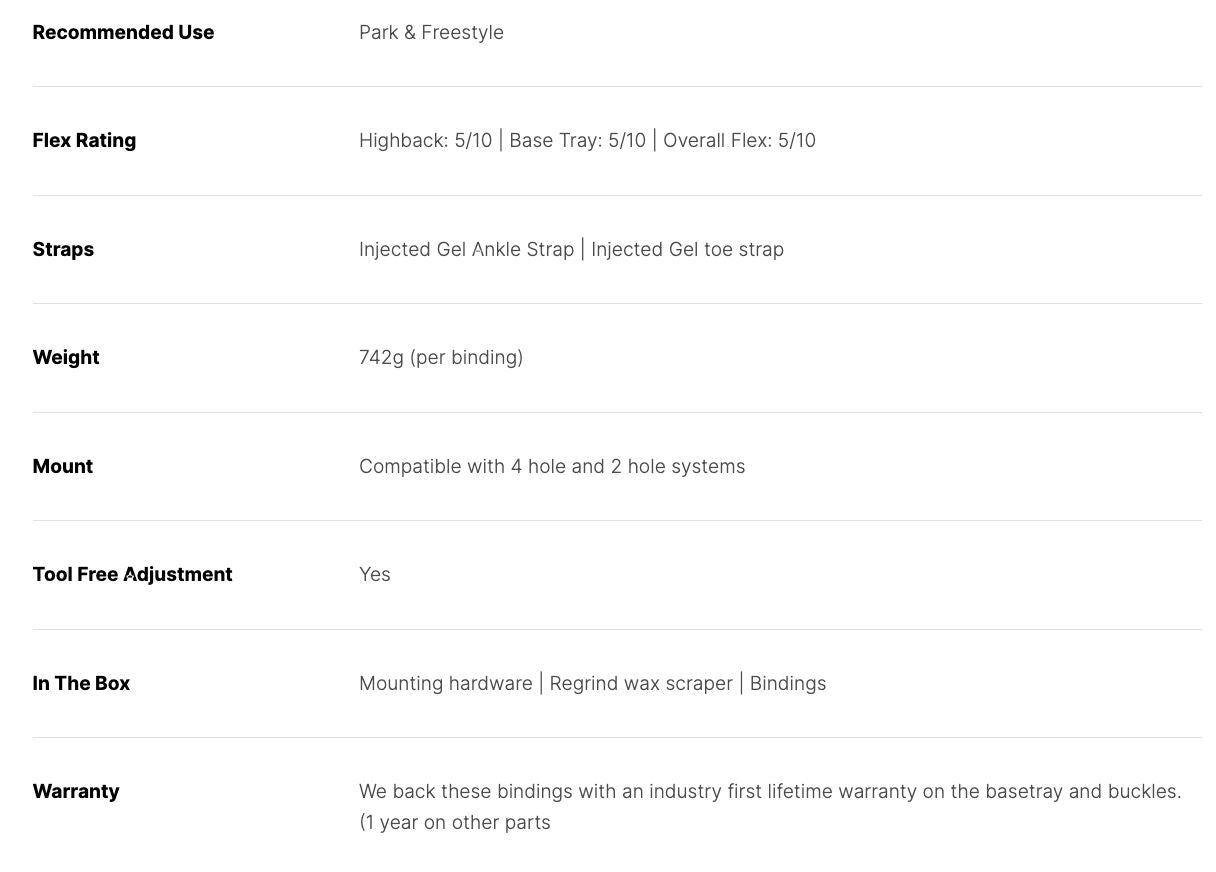
Task: Click the Warranty row heading
Action: coord(76,791)
